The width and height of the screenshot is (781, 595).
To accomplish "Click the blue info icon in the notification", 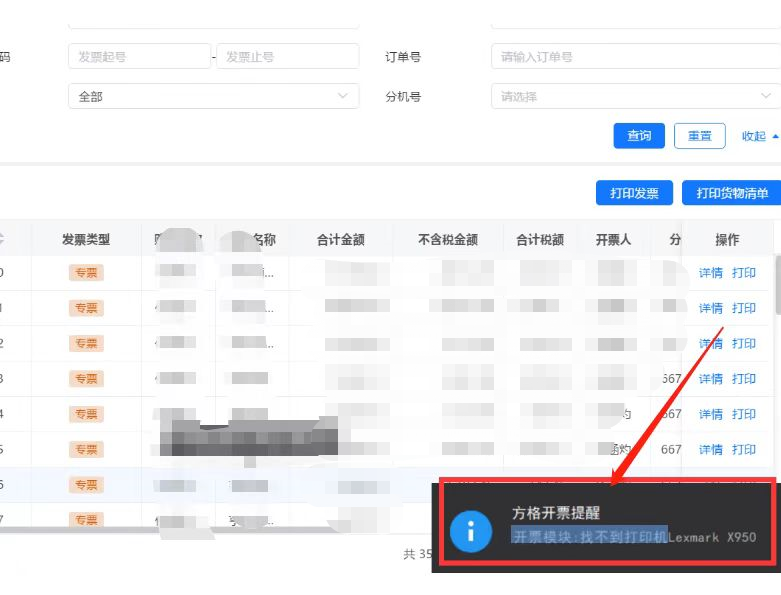I will (x=470, y=528).
